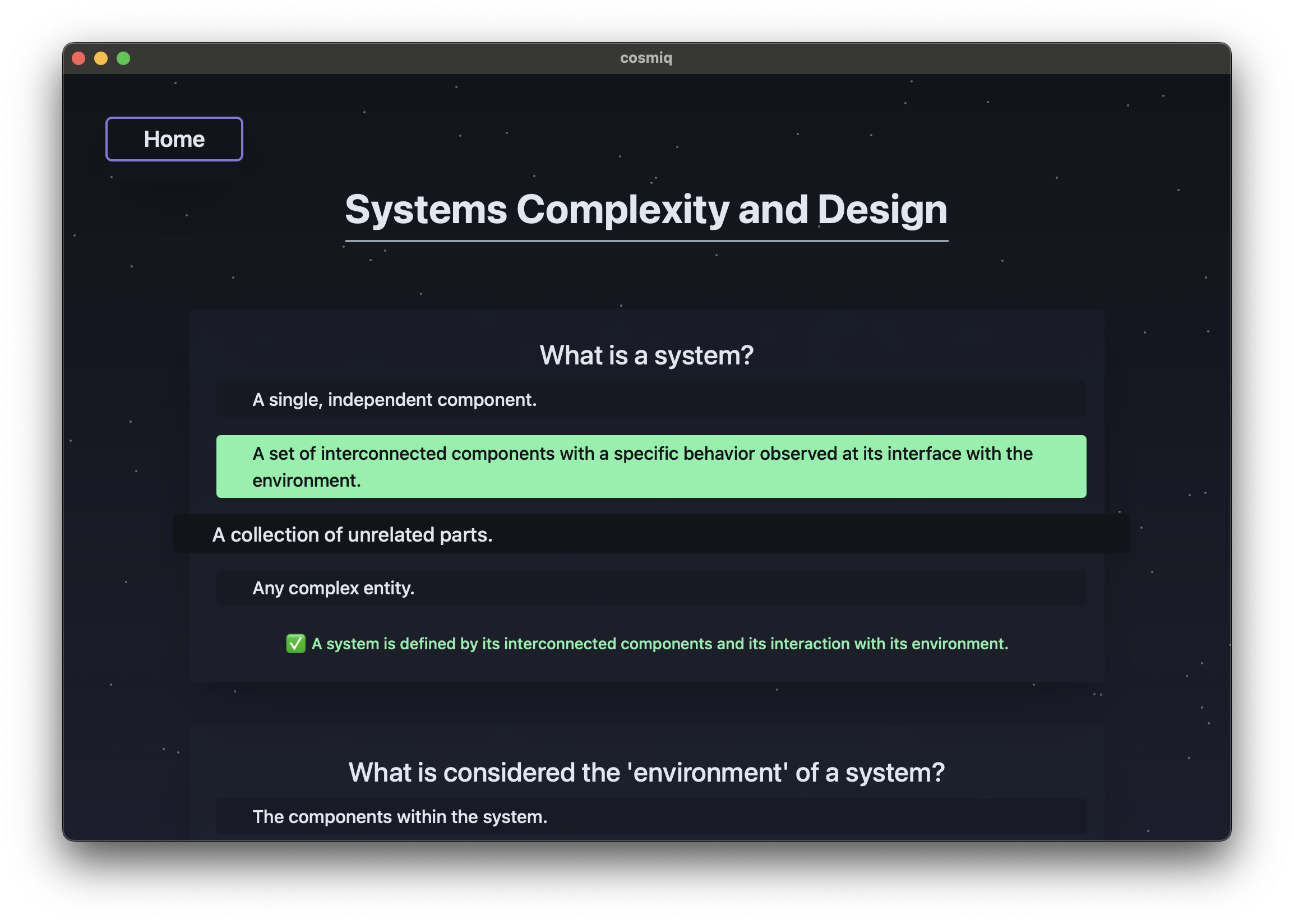Click the green explanation feedback text
Viewport: 1294px width, 924px height.
tap(660, 644)
